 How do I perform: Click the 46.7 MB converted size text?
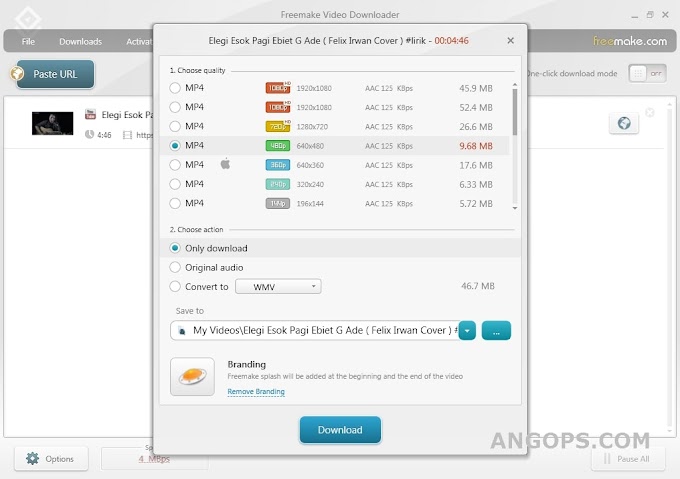[x=478, y=286]
